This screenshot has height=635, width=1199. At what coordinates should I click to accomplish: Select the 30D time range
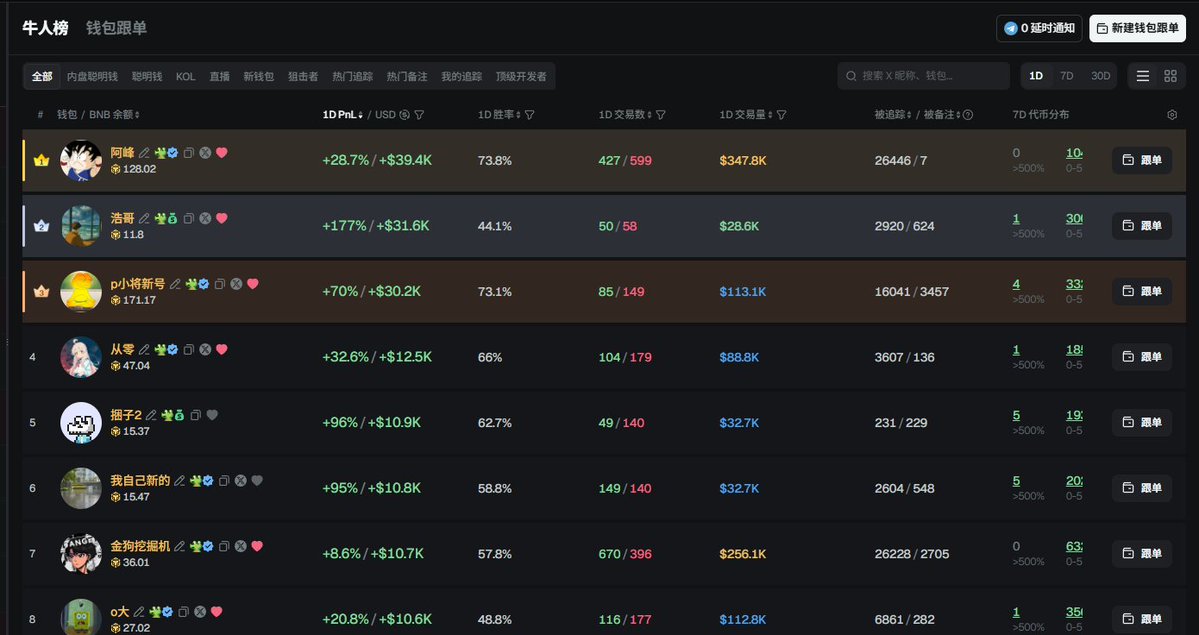(1100, 76)
